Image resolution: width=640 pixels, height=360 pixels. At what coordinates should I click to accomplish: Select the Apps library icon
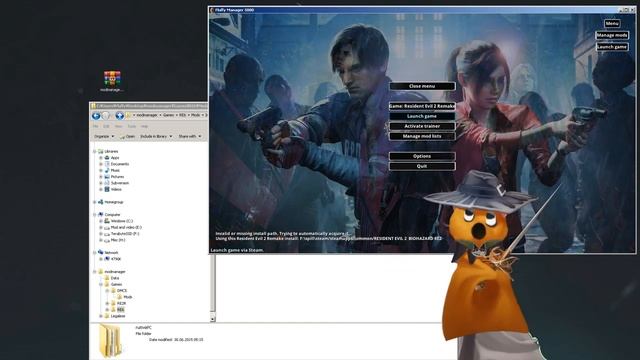107,158
